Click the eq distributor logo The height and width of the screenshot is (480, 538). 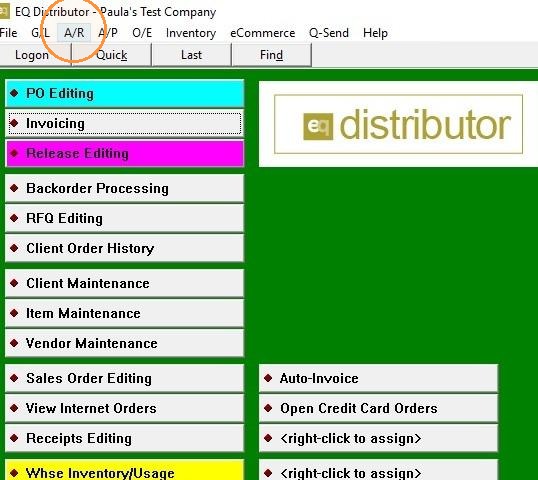[x=398, y=124]
